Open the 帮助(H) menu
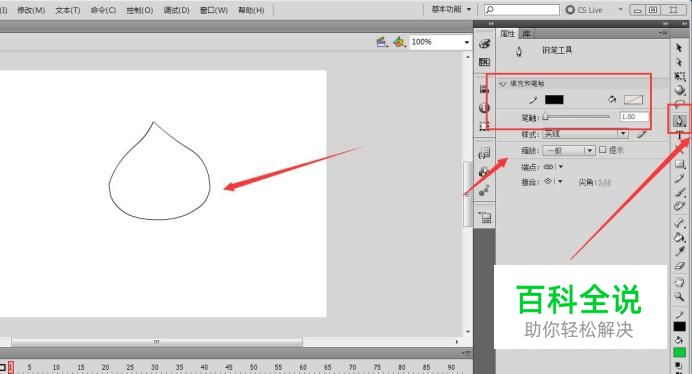The width and height of the screenshot is (692, 374). coord(251,10)
